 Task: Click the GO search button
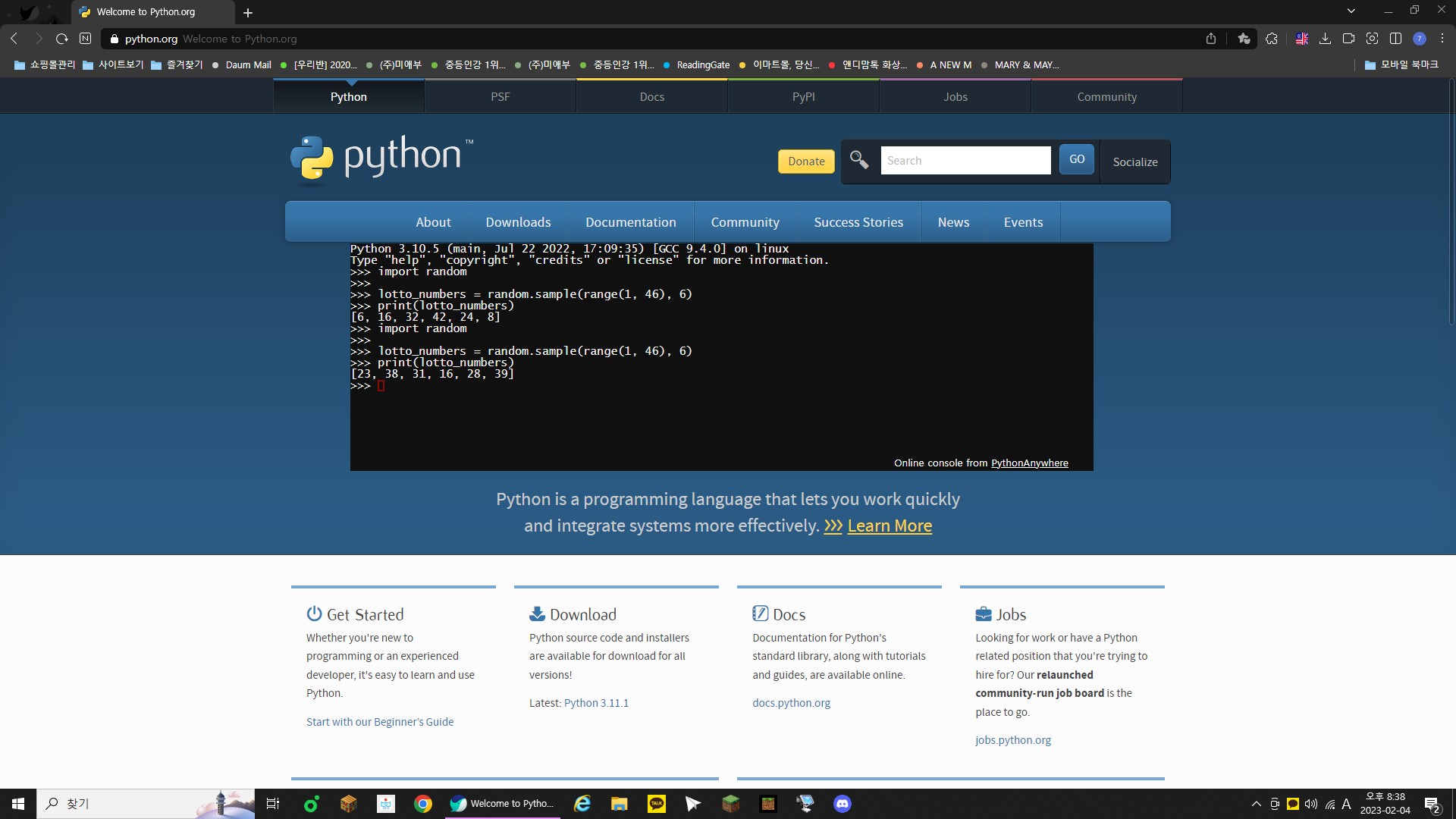pos(1077,159)
